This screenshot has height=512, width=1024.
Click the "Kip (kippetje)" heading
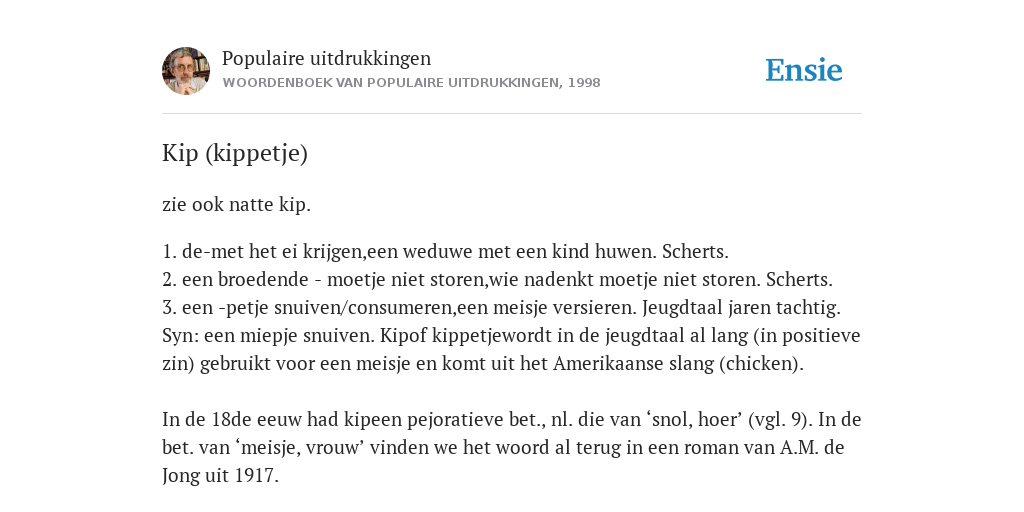(x=235, y=153)
